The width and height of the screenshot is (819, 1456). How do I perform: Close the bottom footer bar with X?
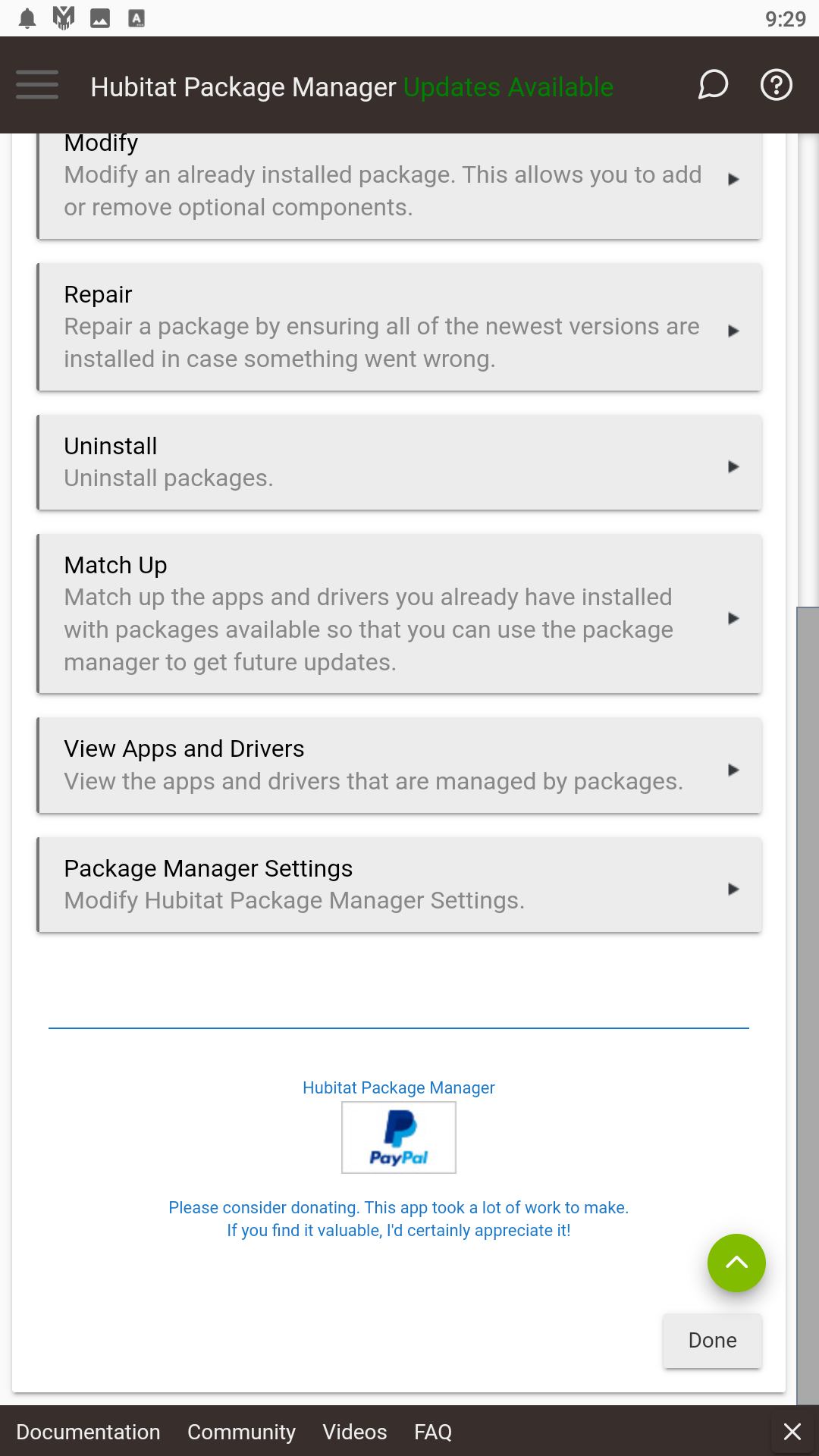792,1432
